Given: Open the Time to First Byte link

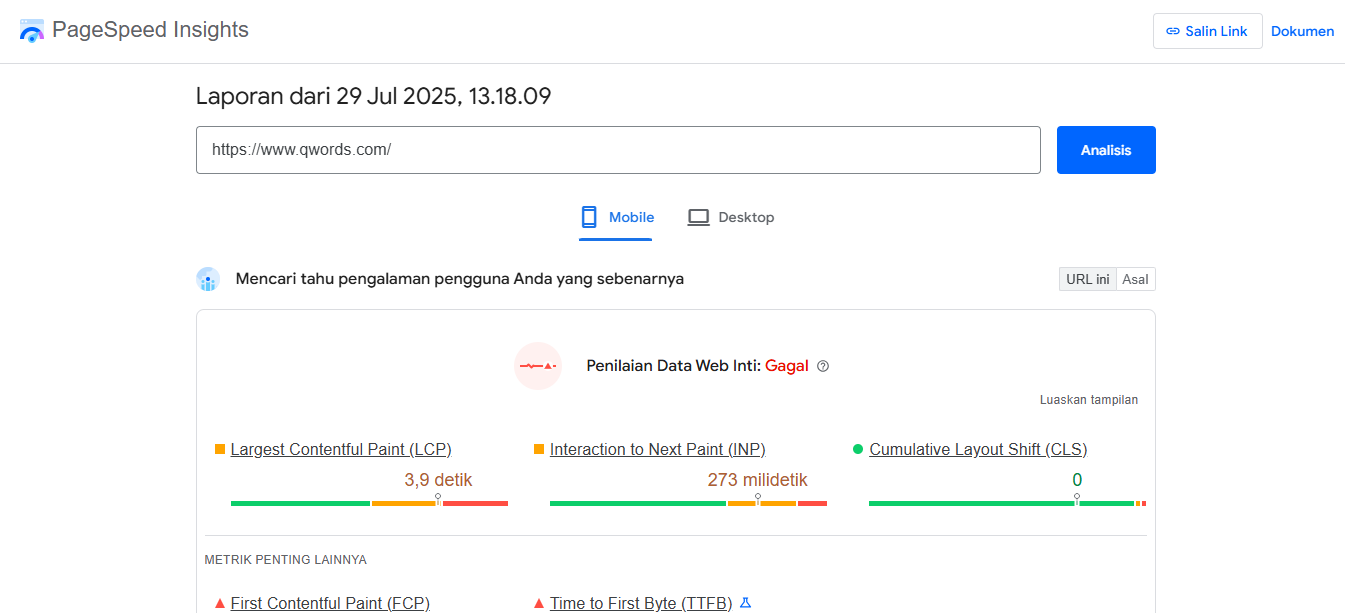Looking at the screenshot, I should (x=640, y=603).
